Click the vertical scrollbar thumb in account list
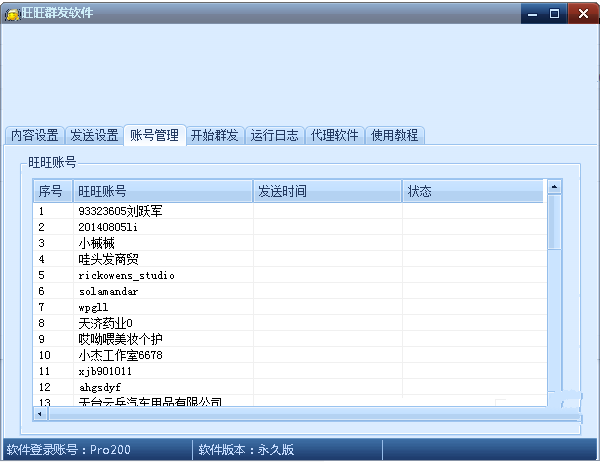This screenshot has height=462, width=600. 554,222
